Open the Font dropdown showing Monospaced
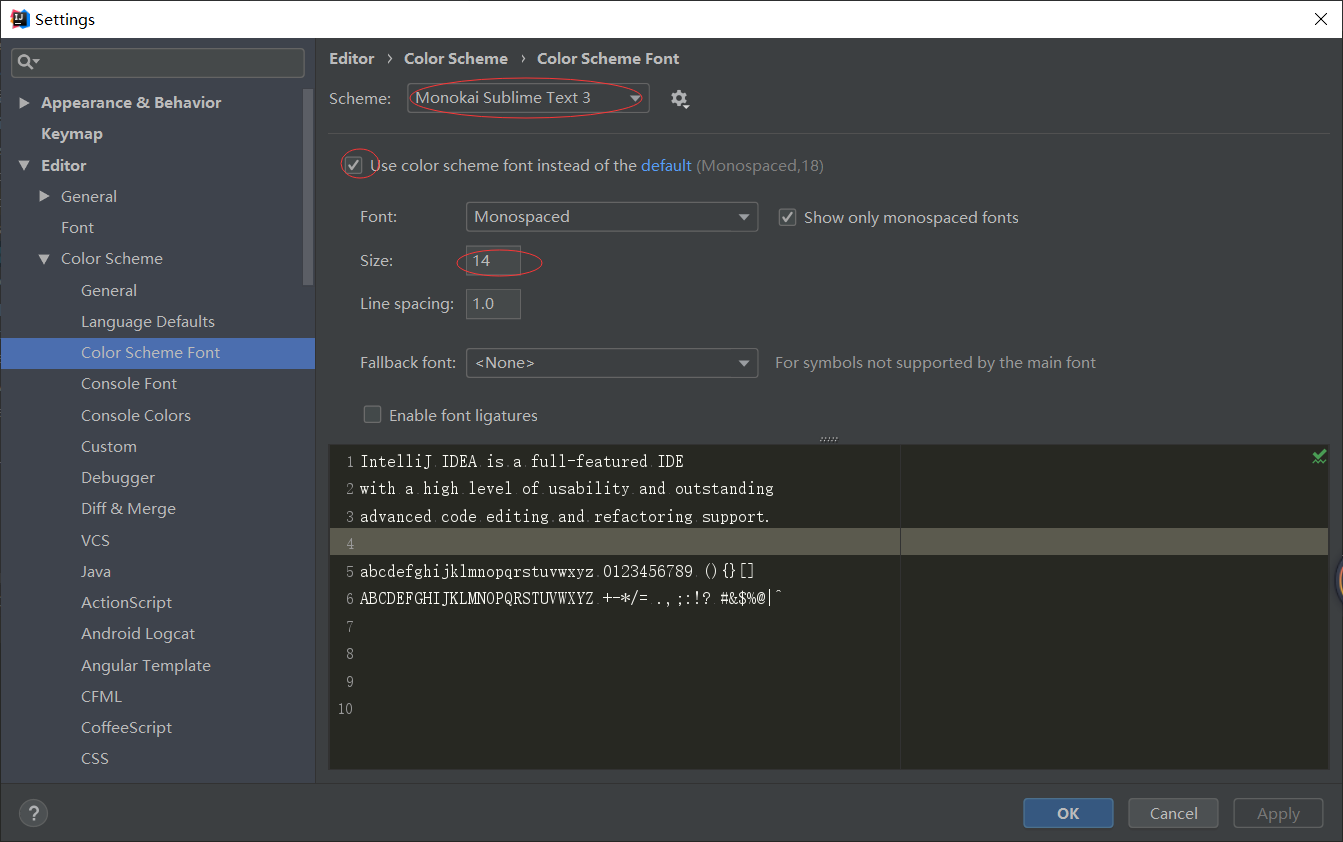The width and height of the screenshot is (1343, 842). pyautogui.click(x=612, y=217)
